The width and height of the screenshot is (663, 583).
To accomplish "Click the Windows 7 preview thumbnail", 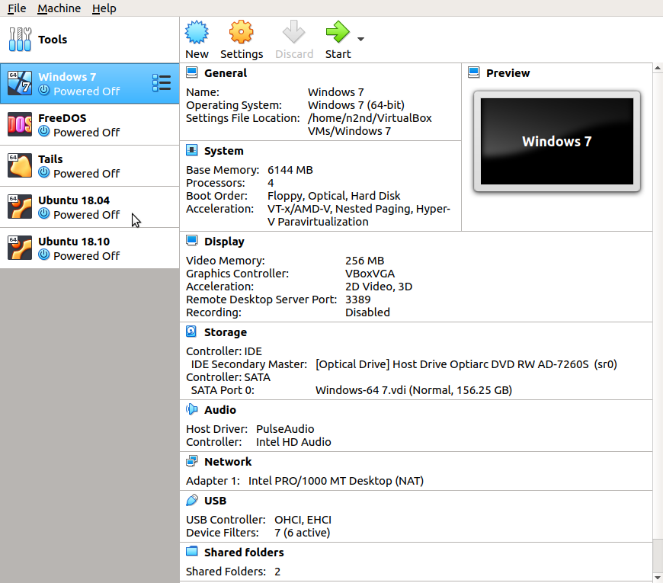I will click(x=557, y=141).
